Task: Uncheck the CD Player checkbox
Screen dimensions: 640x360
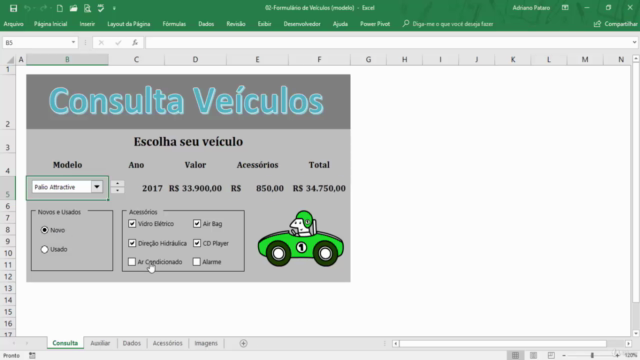Action: tap(197, 243)
